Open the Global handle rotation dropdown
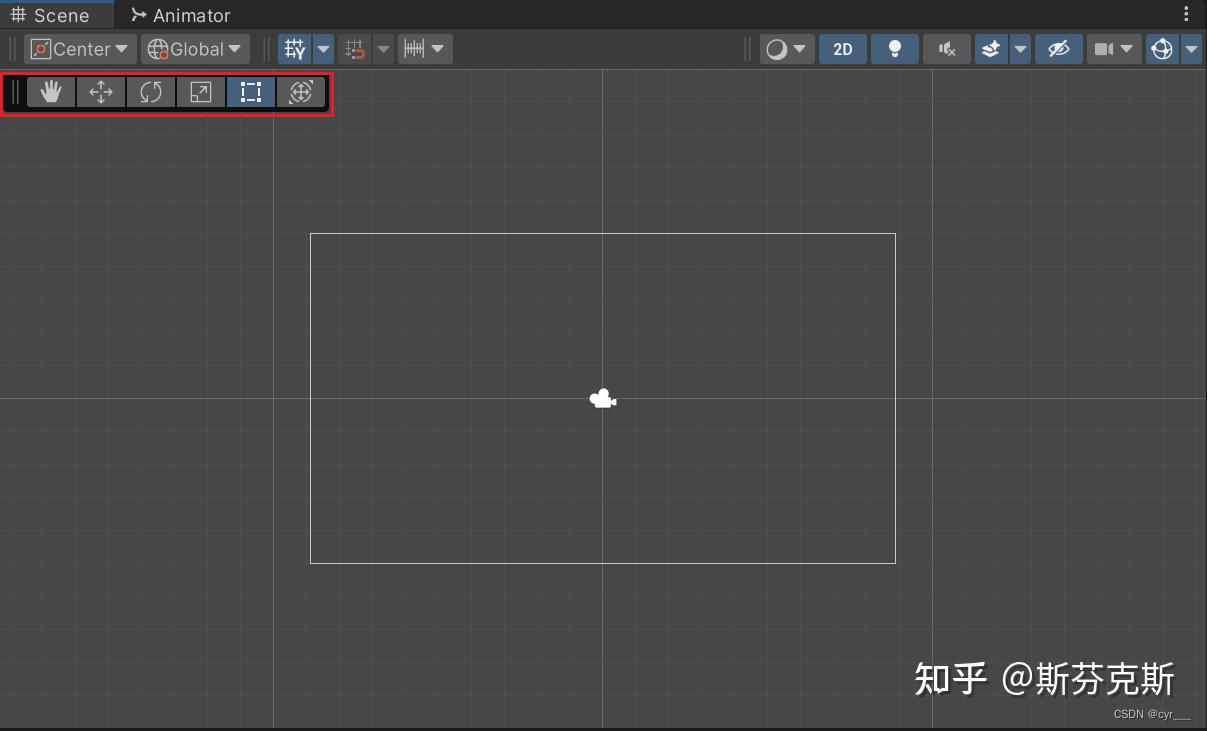Screen dimensions: 1207x731 [x=195, y=49]
